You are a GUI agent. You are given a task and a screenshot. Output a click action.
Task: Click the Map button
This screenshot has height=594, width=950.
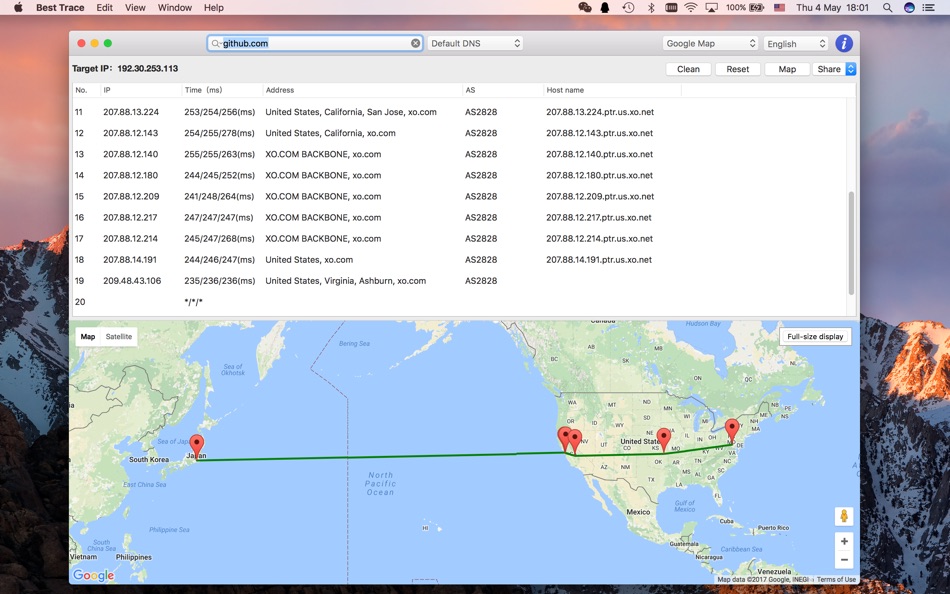(787, 69)
